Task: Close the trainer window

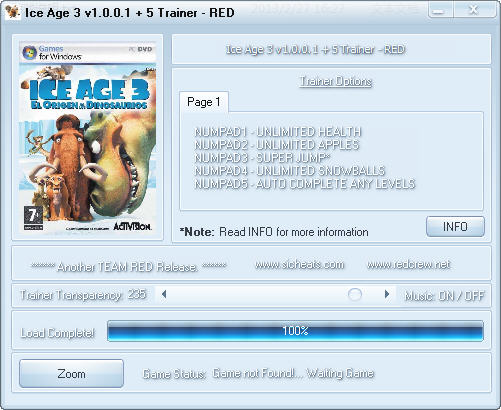Action: click(x=474, y=10)
